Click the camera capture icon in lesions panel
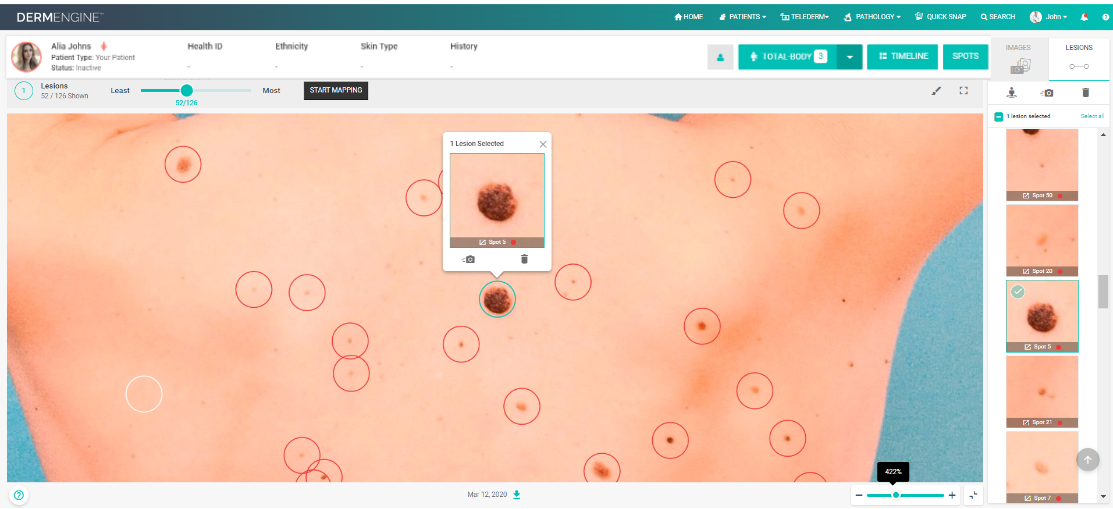 tap(1047, 92)
